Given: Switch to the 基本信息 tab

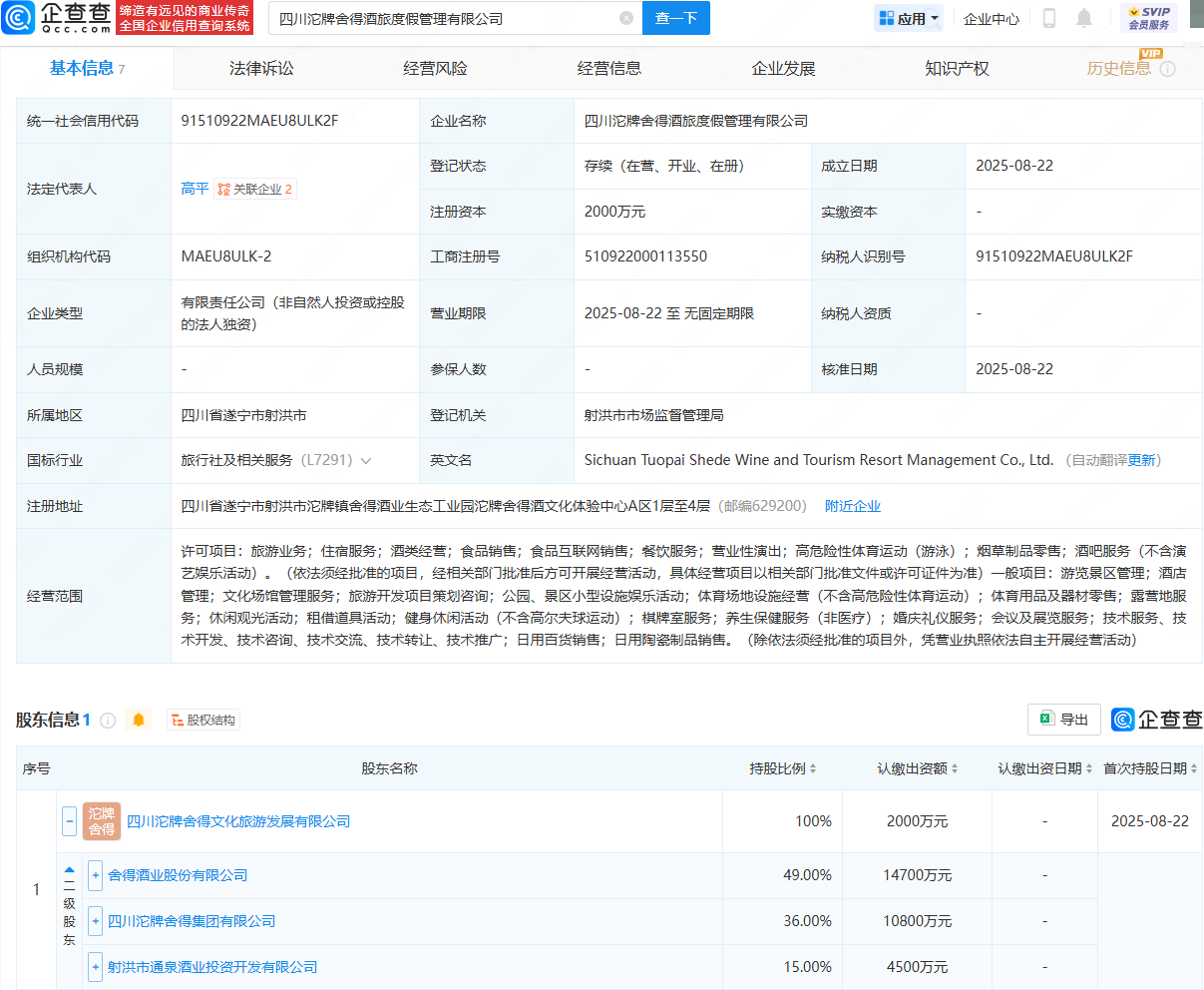Looking at the screenshot, I should pos(87,68).
